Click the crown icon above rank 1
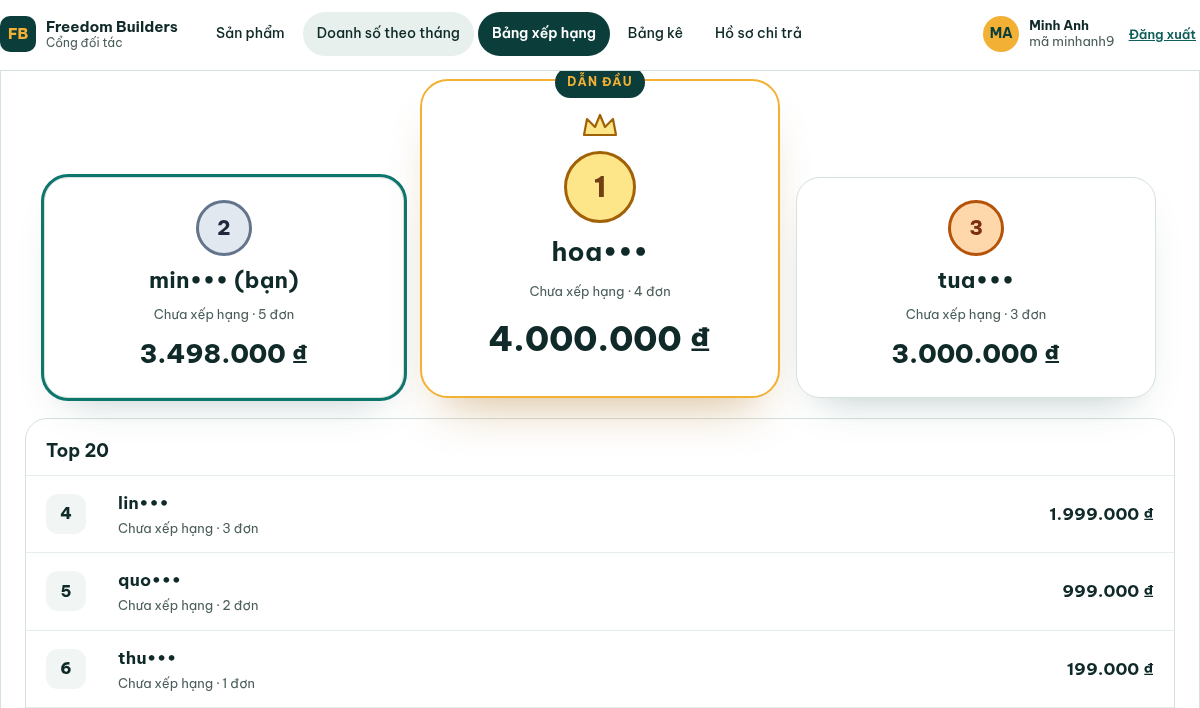Viewport: 1200px width, 708px height. pyautogui.click(x=600, y=125)
